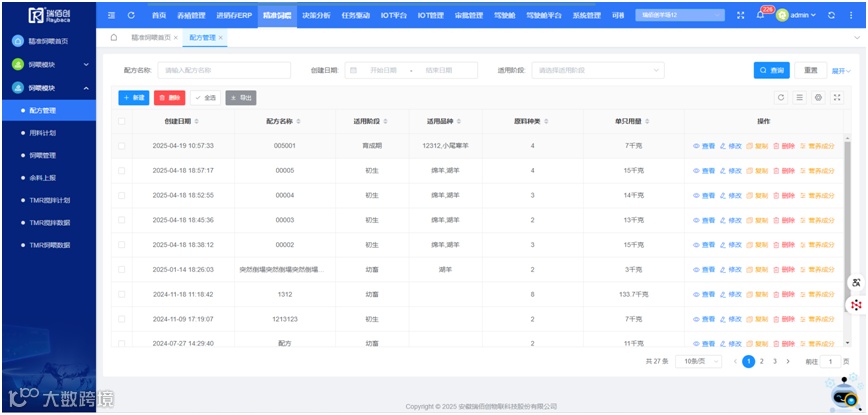Click the 全选 button
This screenshot has width=868, height=415.
(x=205, y=97)
